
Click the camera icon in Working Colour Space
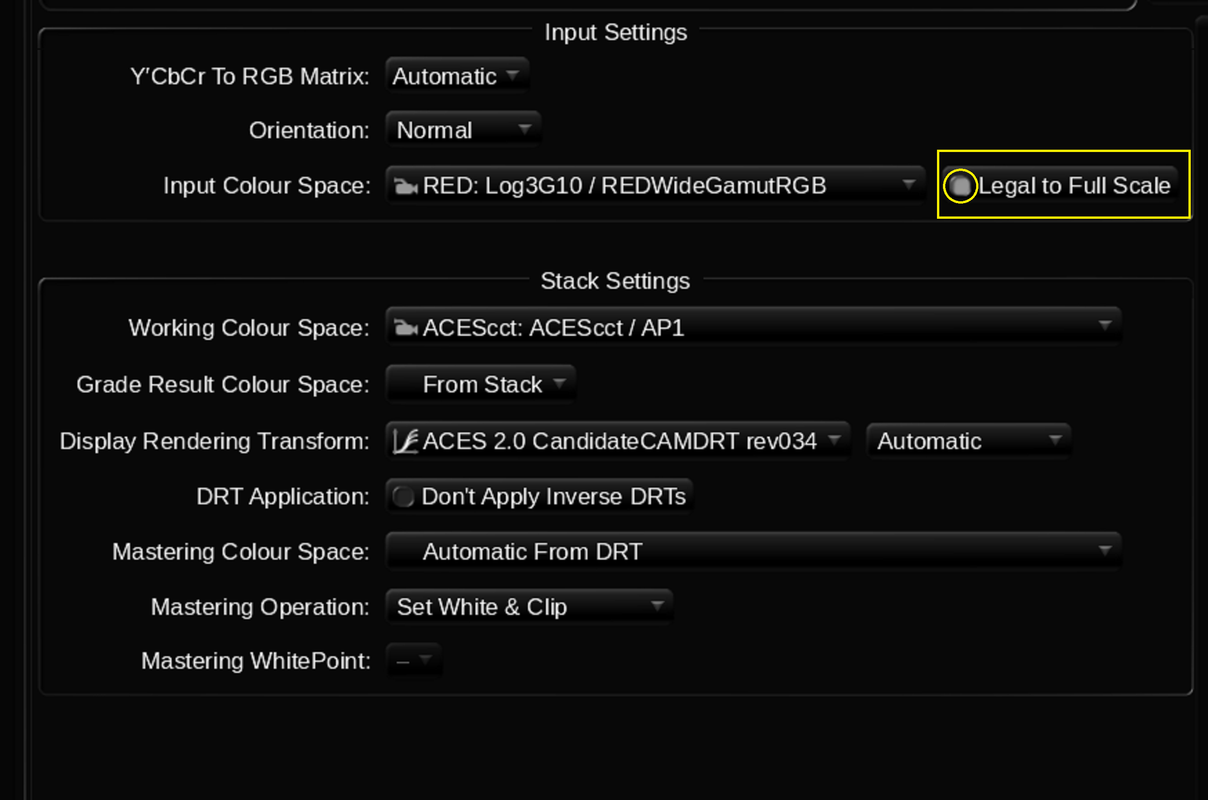[x=406, y=329]
